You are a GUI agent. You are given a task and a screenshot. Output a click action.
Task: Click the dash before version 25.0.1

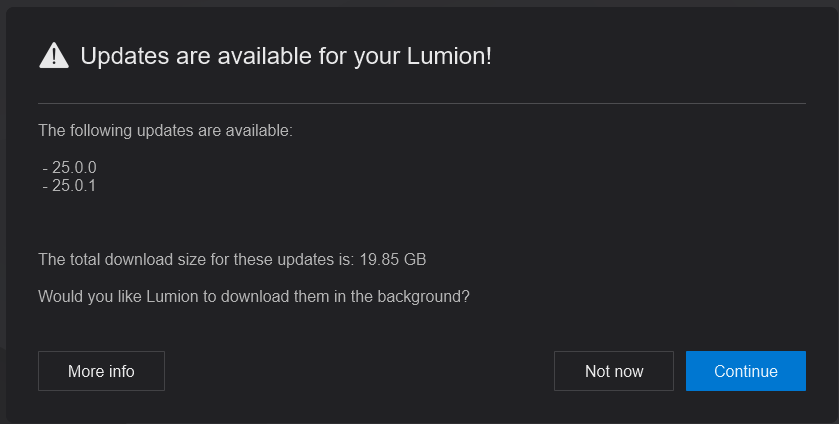pyautogui.click(x=45, y=187)
